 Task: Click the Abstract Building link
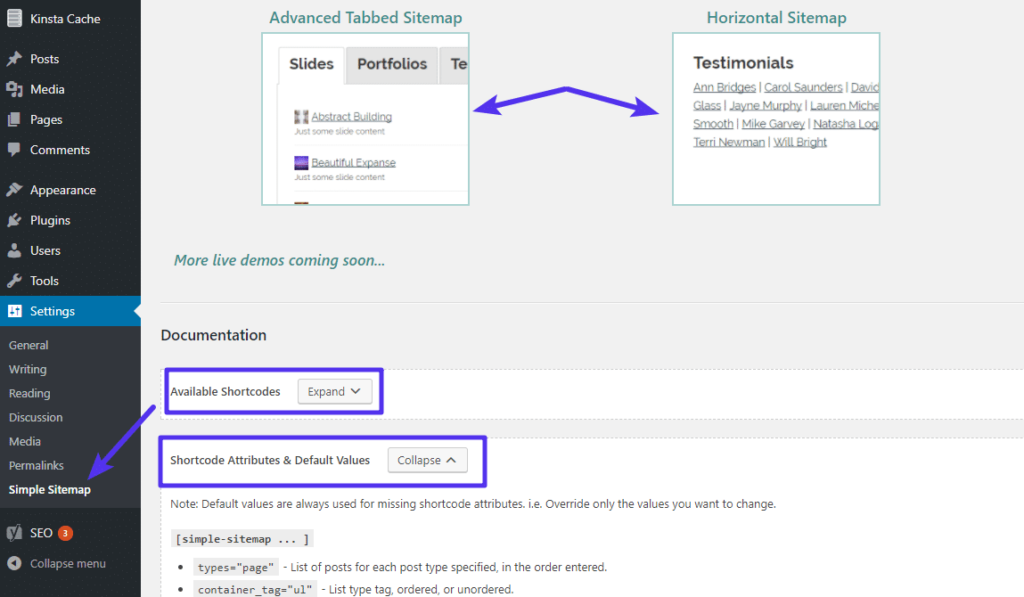click(351, 117)
